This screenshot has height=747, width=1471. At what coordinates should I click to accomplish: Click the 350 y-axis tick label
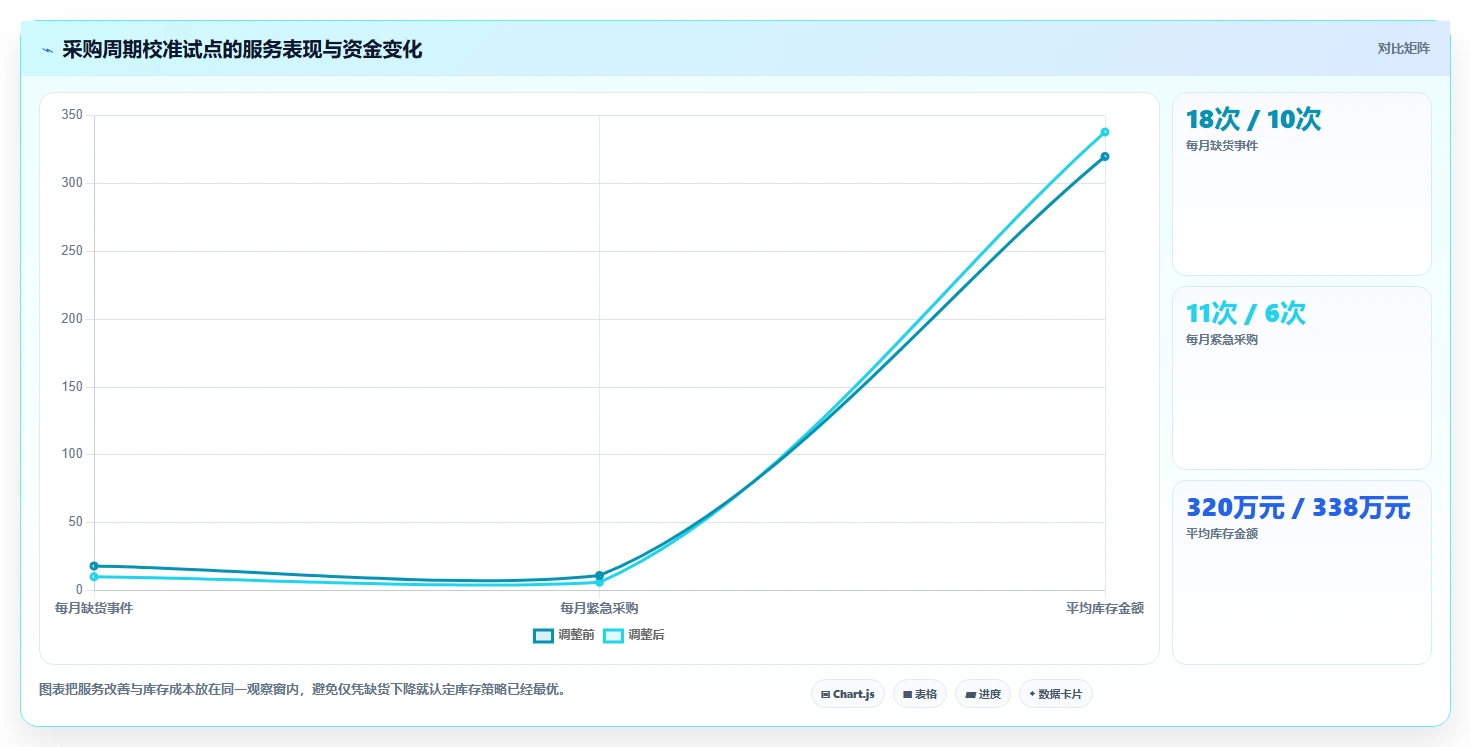point(72,115)
